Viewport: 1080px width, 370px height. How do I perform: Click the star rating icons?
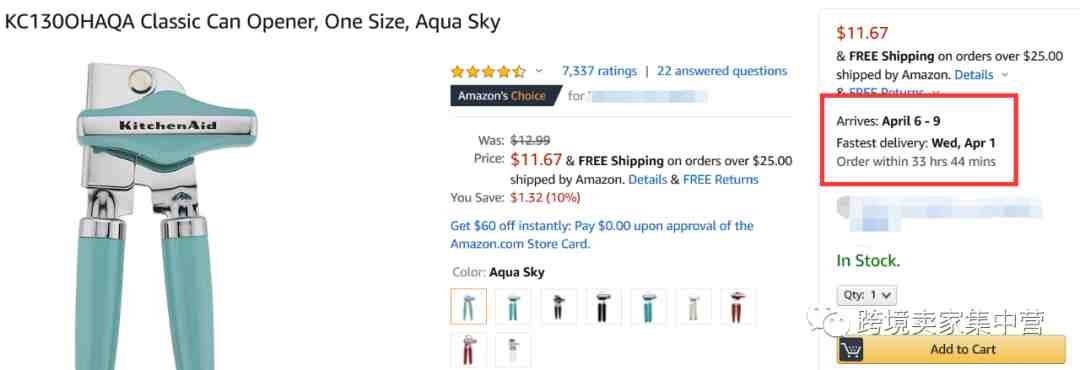[x=488, y=72]
